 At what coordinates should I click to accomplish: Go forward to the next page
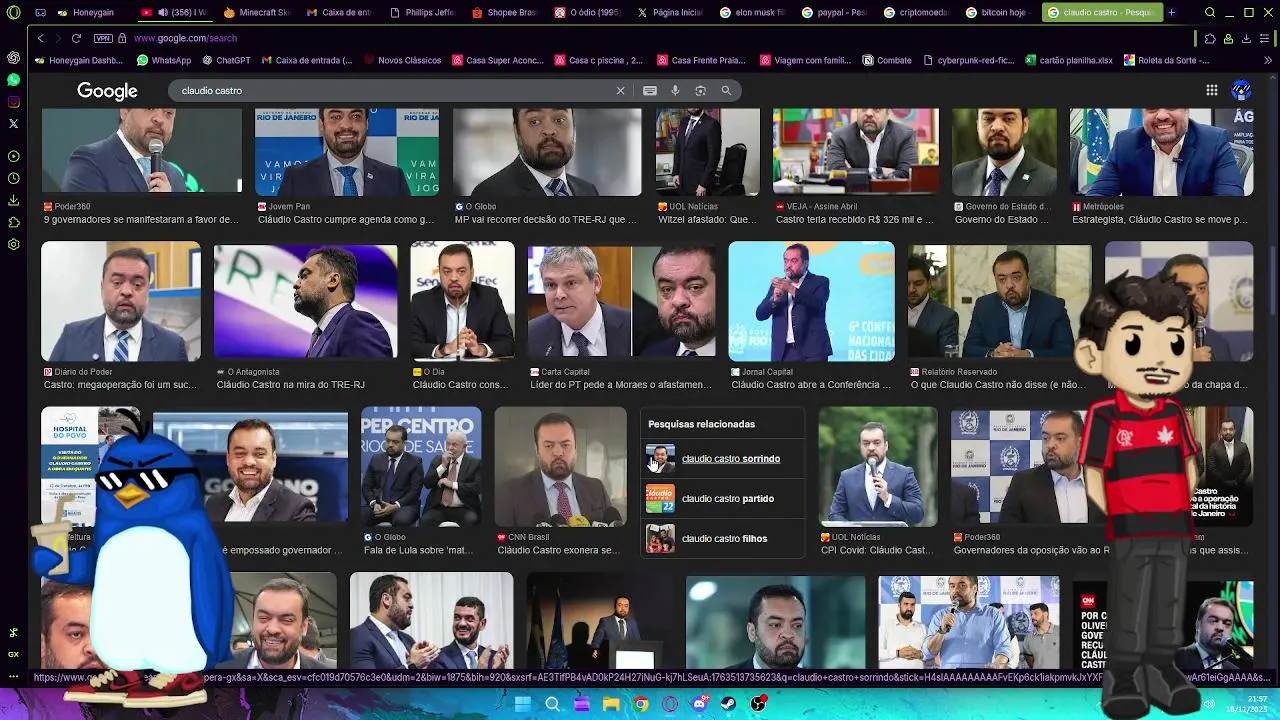point(58,38)
